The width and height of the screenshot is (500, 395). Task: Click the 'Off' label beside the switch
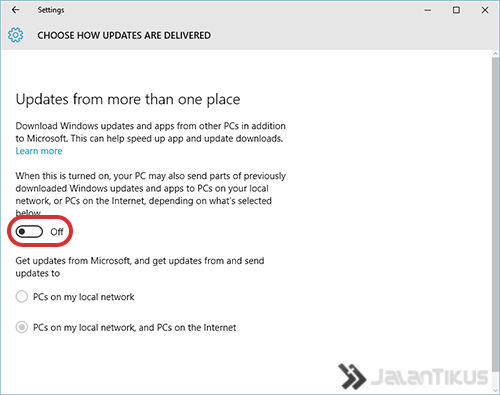pyautogui.click(x=57, y=232)
